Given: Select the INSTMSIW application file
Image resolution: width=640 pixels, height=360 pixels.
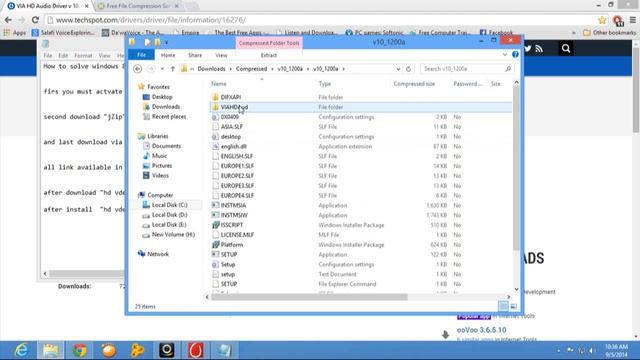Looking at the screenshot, I should 234,215.
